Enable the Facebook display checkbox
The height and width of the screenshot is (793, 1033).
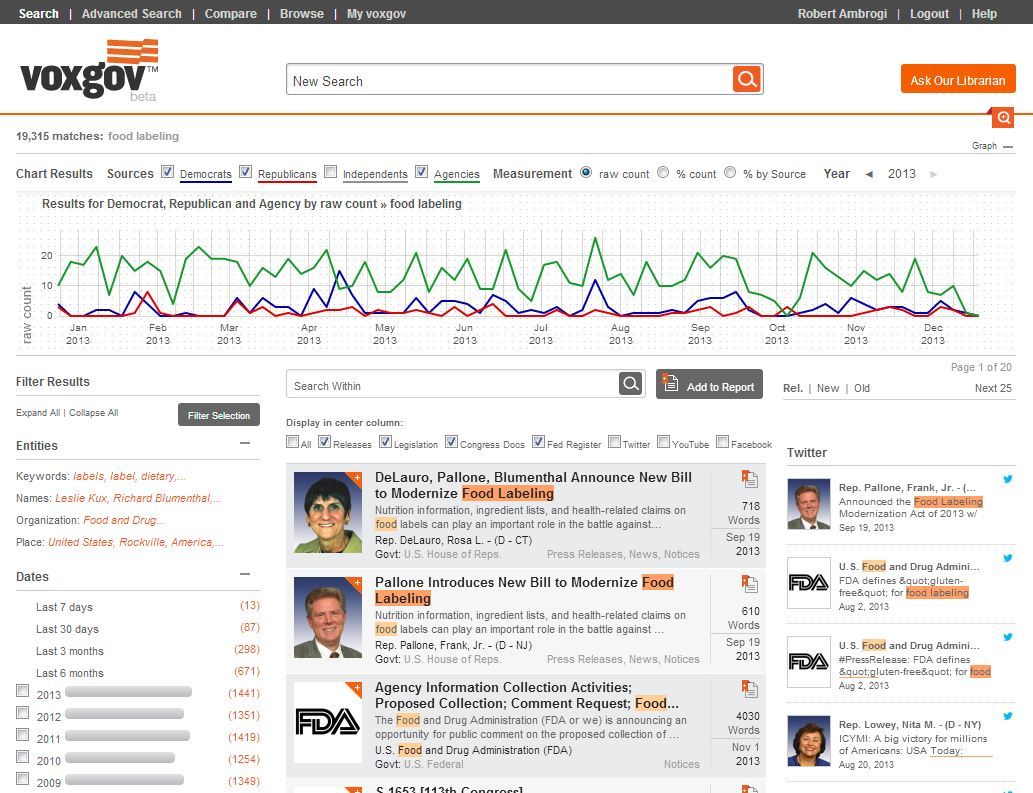[723, 442]
